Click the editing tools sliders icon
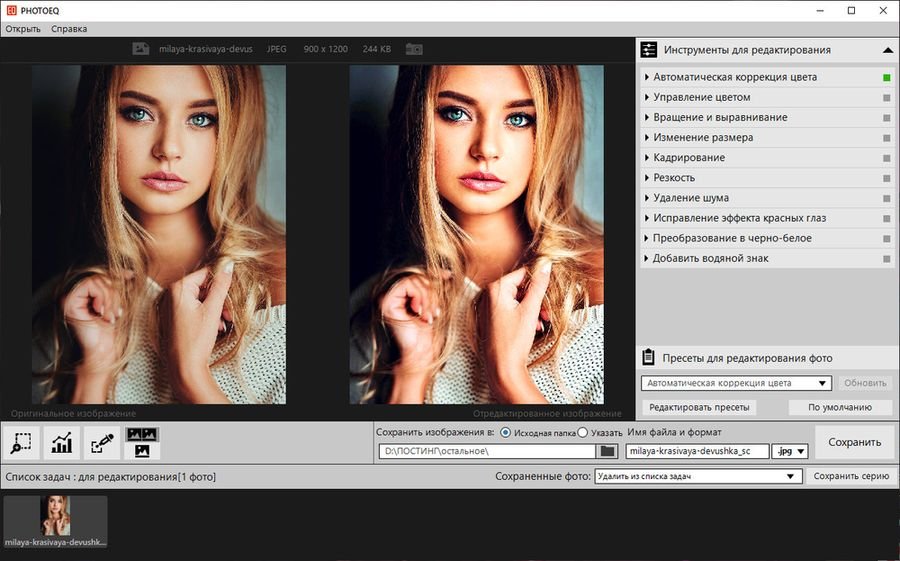 pyautogui.click(x=649, y=50)
